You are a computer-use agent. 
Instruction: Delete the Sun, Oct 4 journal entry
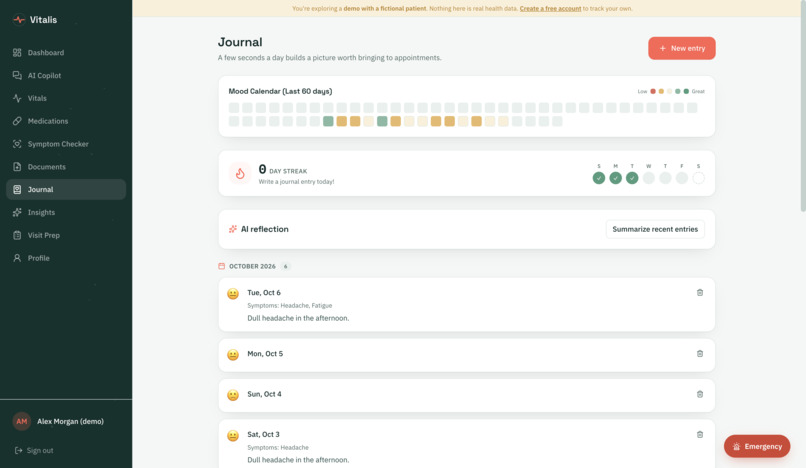[x=700, y=394]
